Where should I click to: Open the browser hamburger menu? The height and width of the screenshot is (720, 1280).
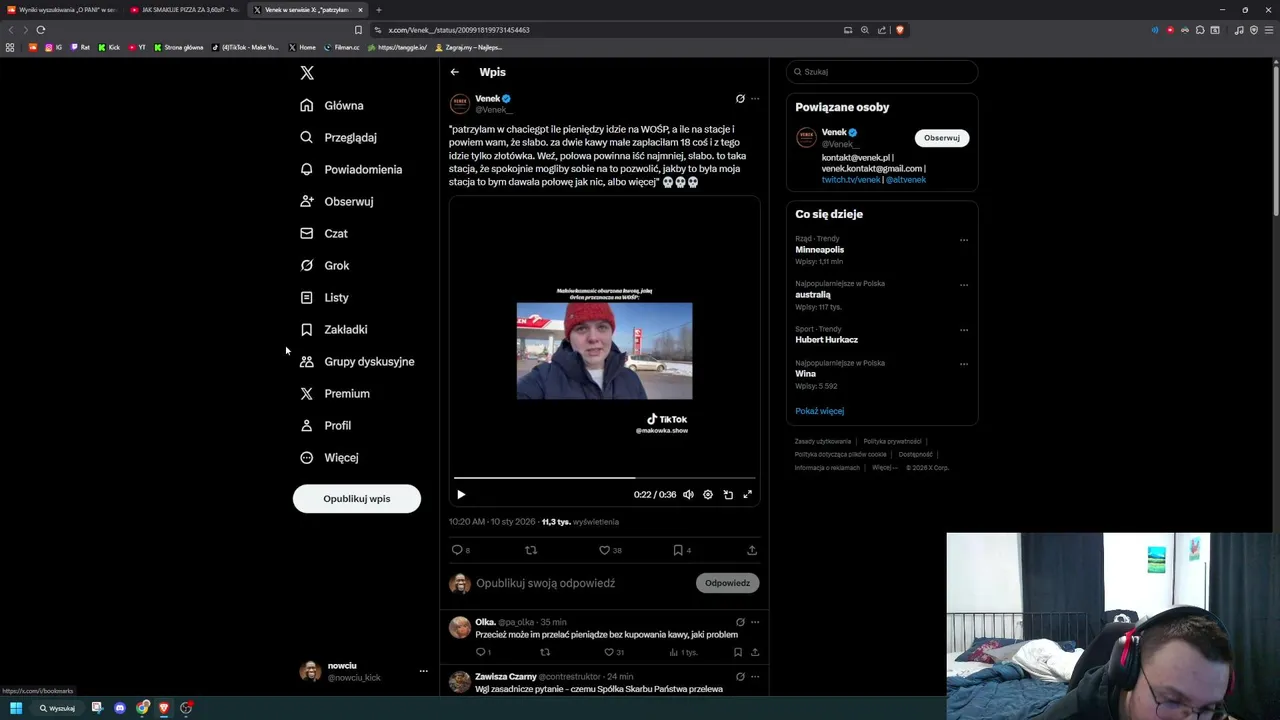pos(1268,30)
